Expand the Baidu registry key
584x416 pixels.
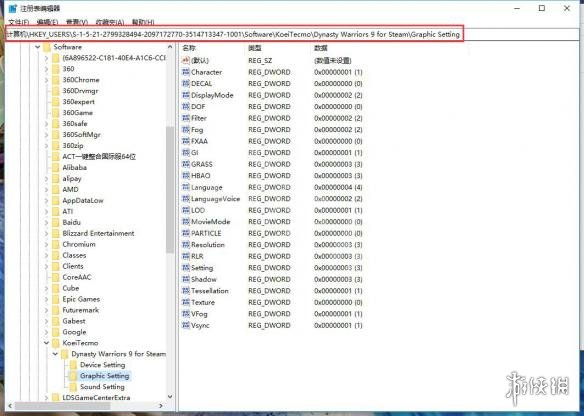coord(46,222)
